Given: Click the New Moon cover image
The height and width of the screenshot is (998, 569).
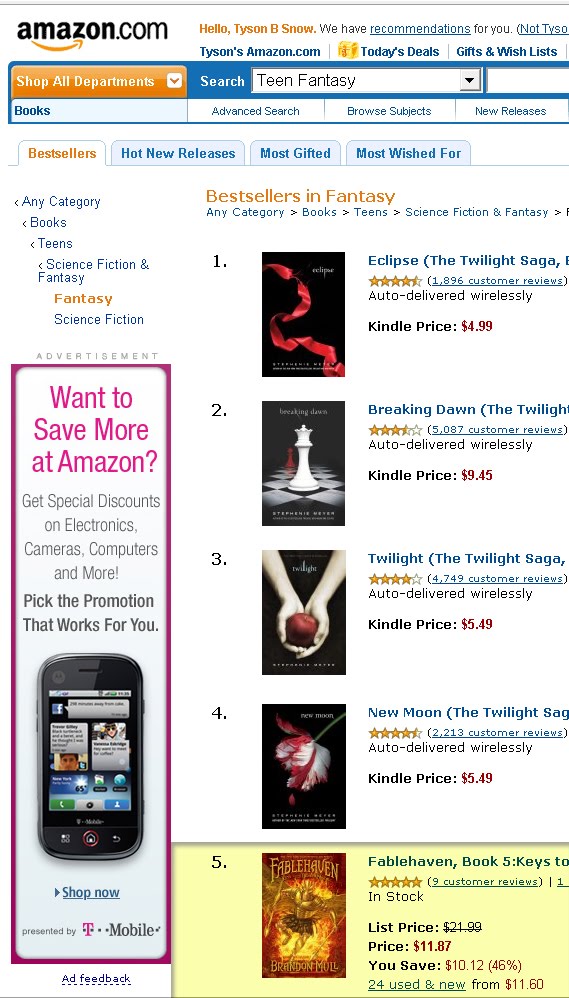Looking at the screenshot, I should [x=304, y=766].
